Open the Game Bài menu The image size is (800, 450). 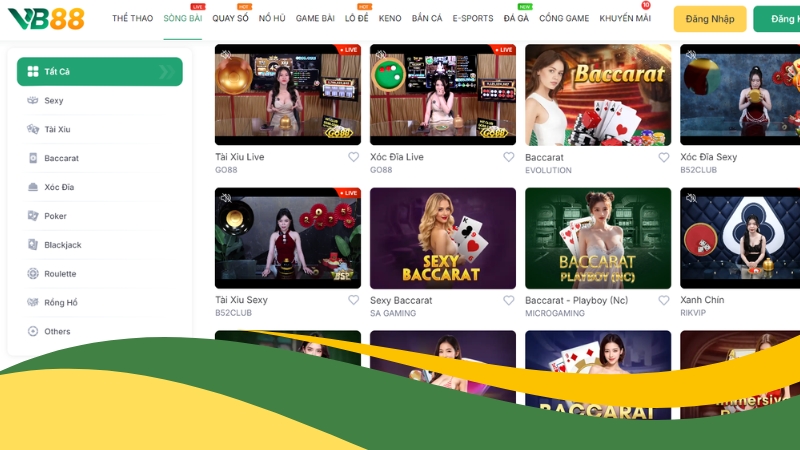point(315,18)
